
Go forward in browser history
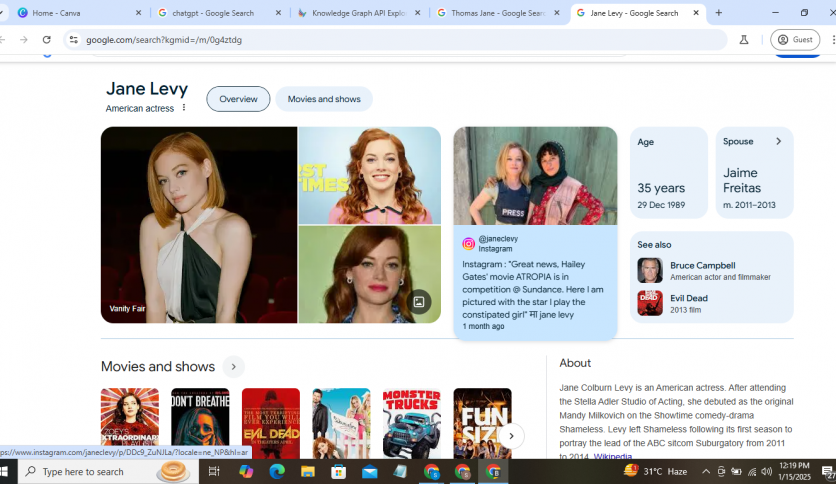click(23, 39)
